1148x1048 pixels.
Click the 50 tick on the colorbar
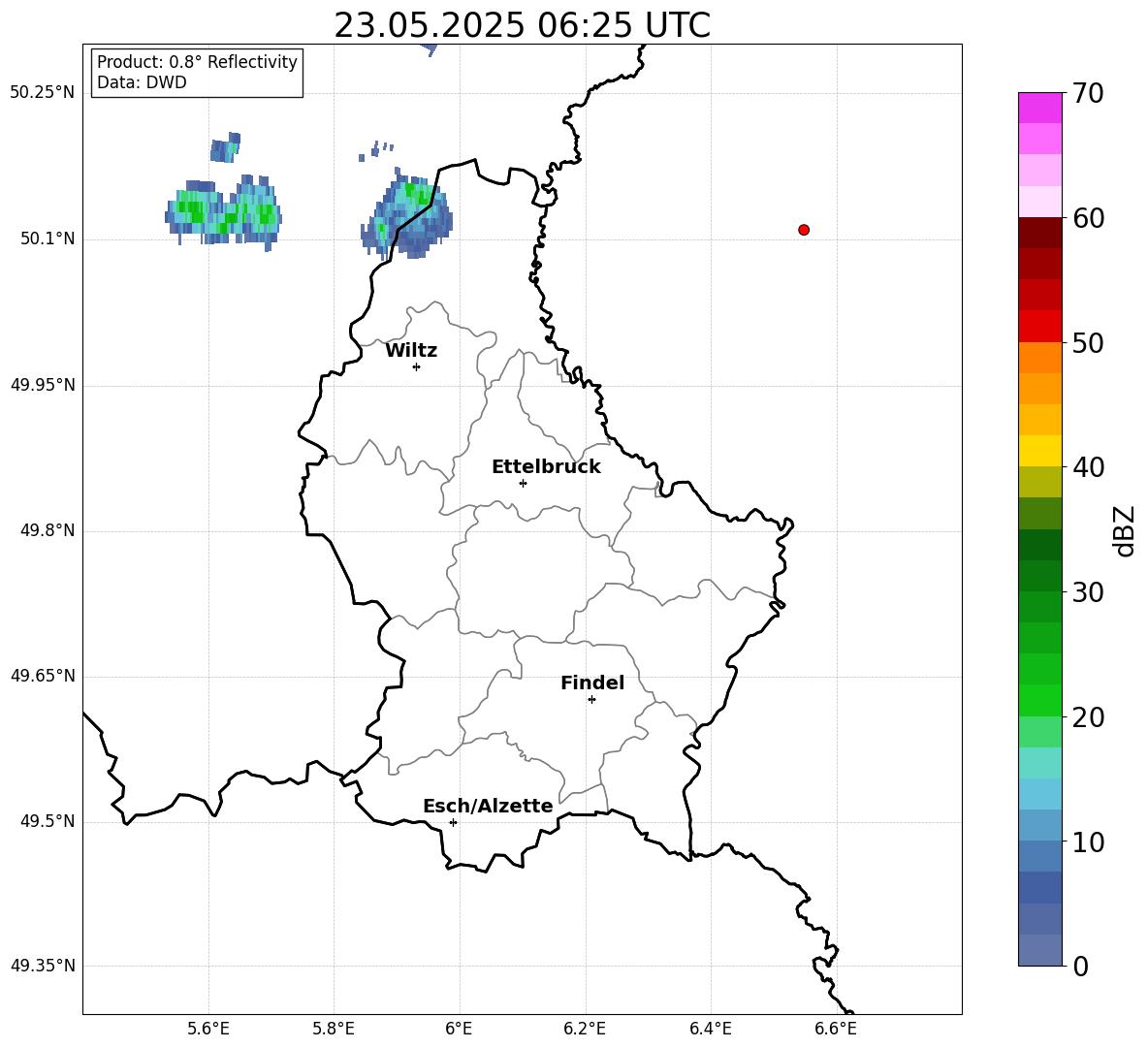pos(1088,343)
